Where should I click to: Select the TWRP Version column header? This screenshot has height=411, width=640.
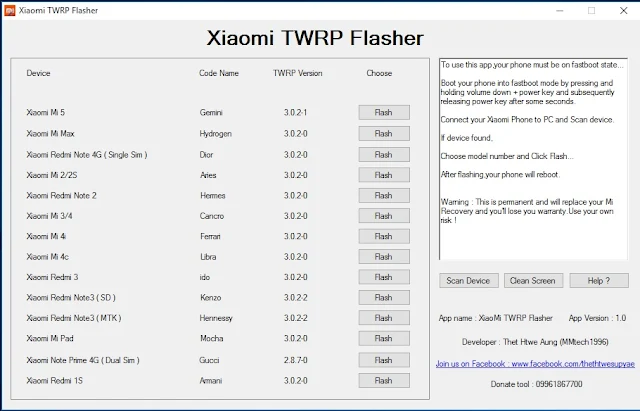298,73
